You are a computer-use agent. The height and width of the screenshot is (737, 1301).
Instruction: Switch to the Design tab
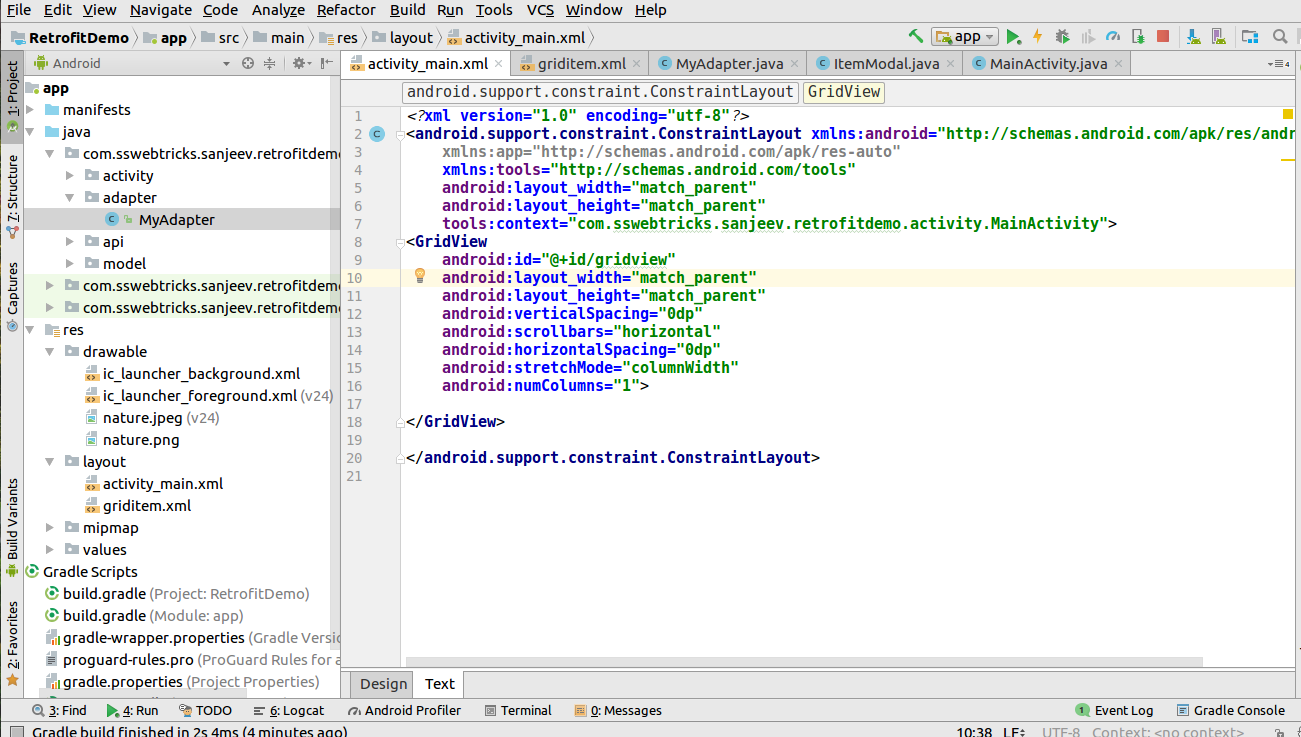coord(384,684)
